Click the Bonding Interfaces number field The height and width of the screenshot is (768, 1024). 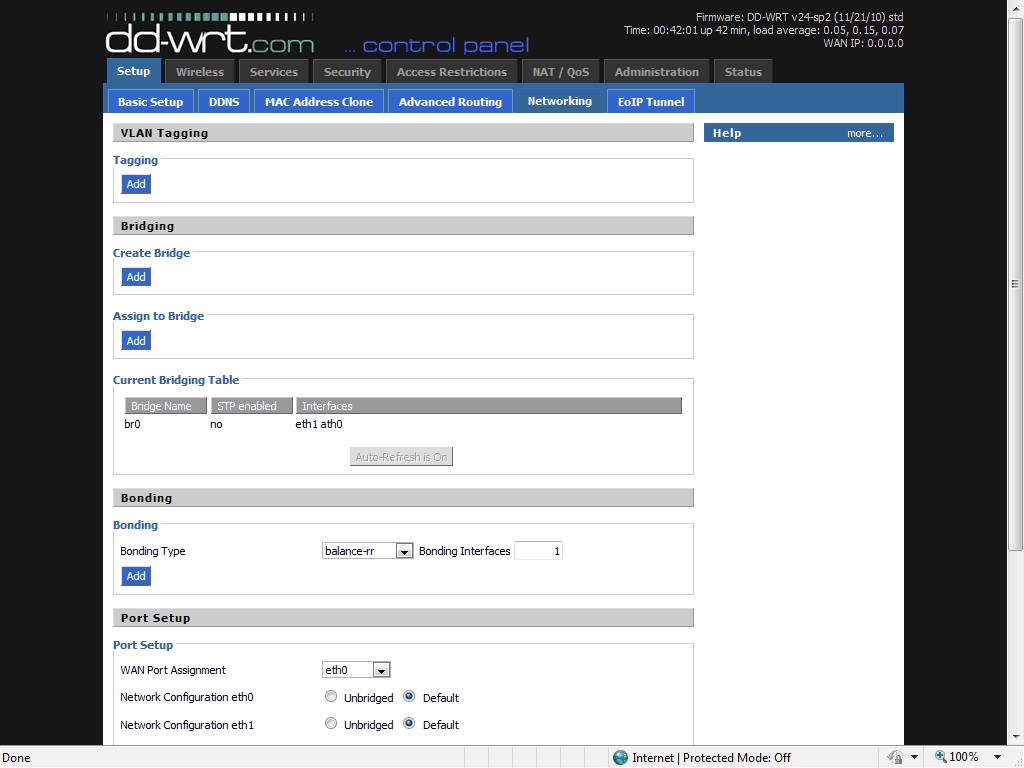[538, 551]
